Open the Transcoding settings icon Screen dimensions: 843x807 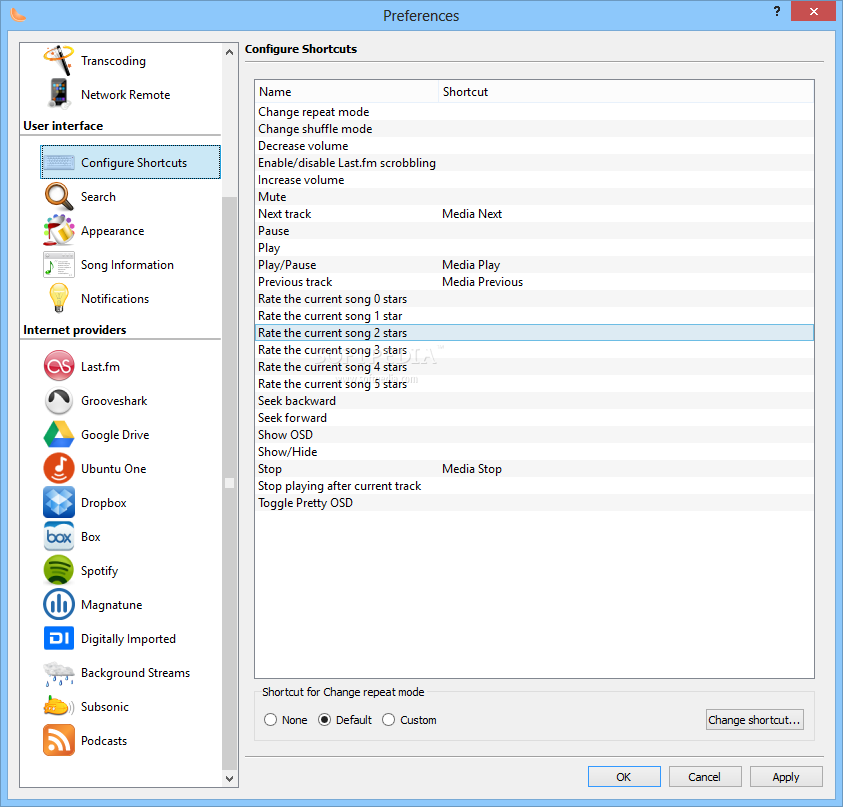point(59,60)
